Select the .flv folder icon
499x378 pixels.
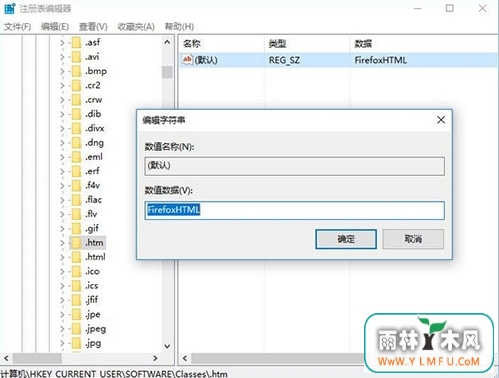pos(76,215)
